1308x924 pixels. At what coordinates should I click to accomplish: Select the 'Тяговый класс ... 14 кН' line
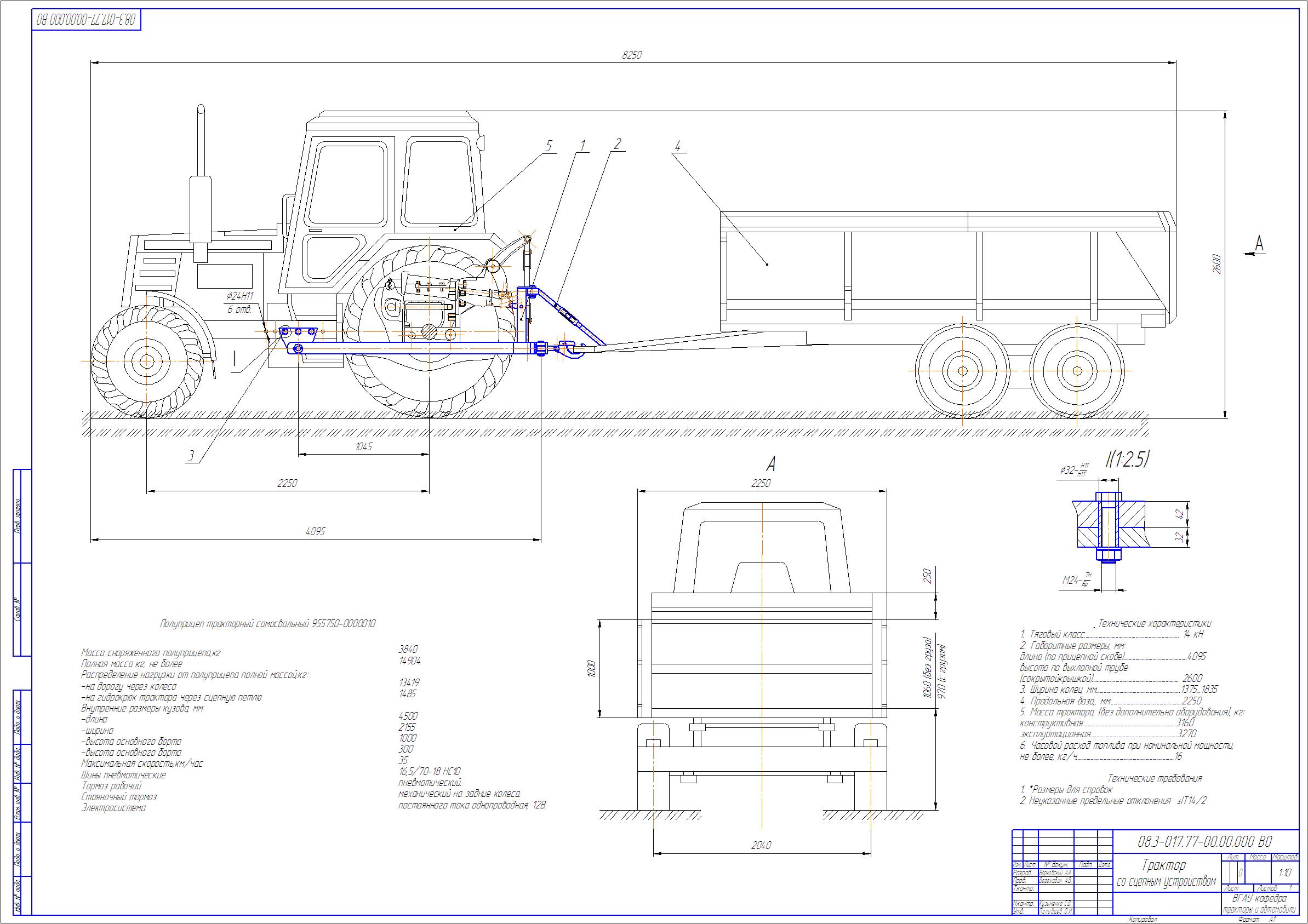[1112, 634]
